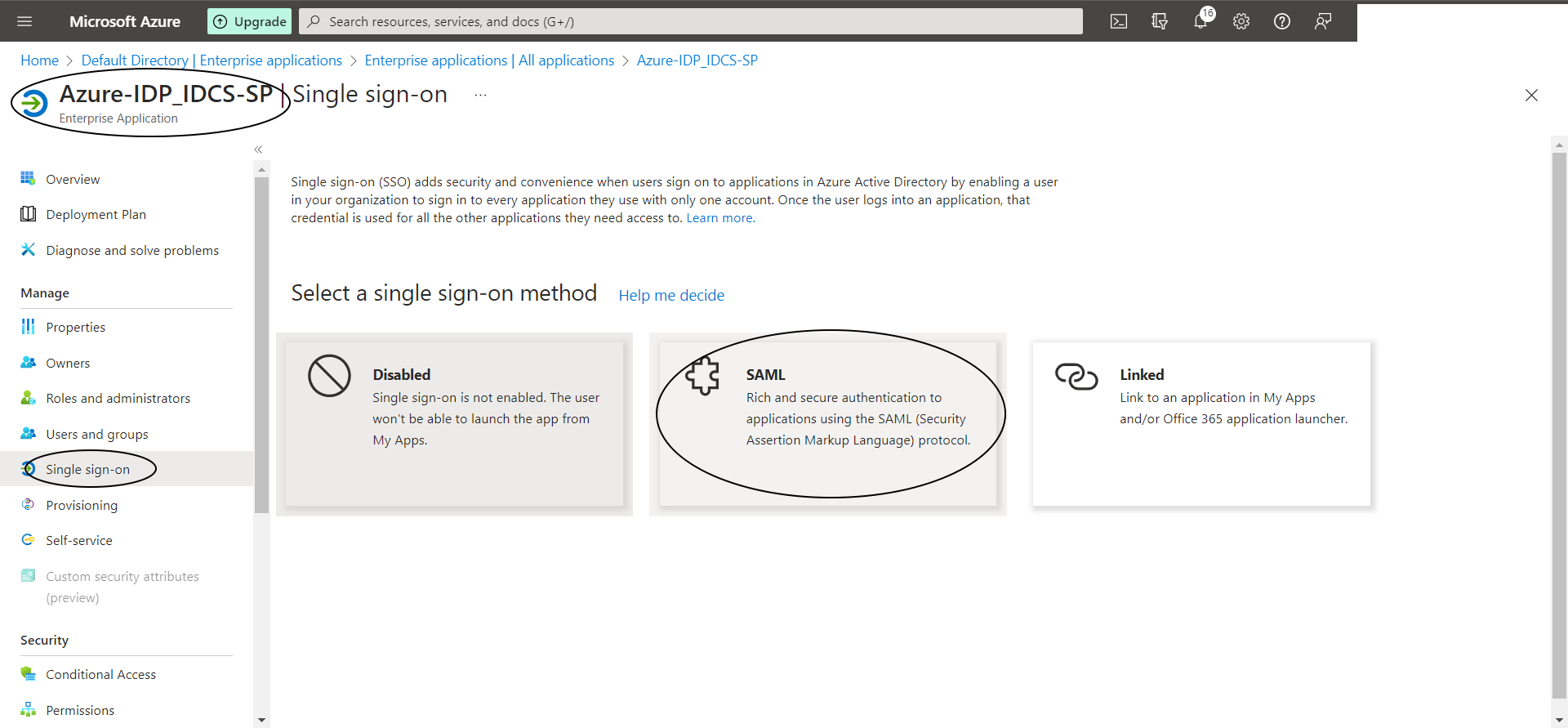Screen dimensions: 1568x728
Task: Open Default Directory | Enterprise applications breadcrumb
Action: click(212, 60)
